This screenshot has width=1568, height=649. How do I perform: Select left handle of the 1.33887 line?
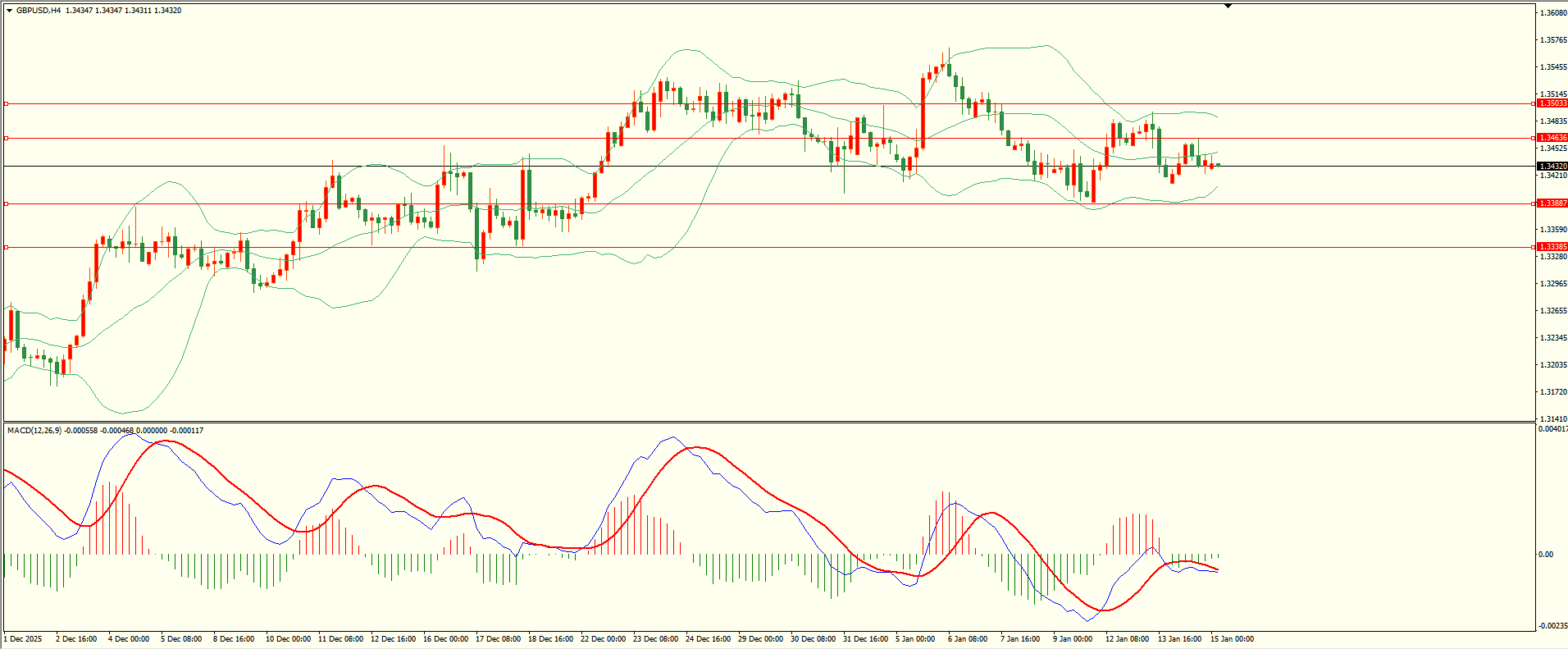[x=7, y=203]
